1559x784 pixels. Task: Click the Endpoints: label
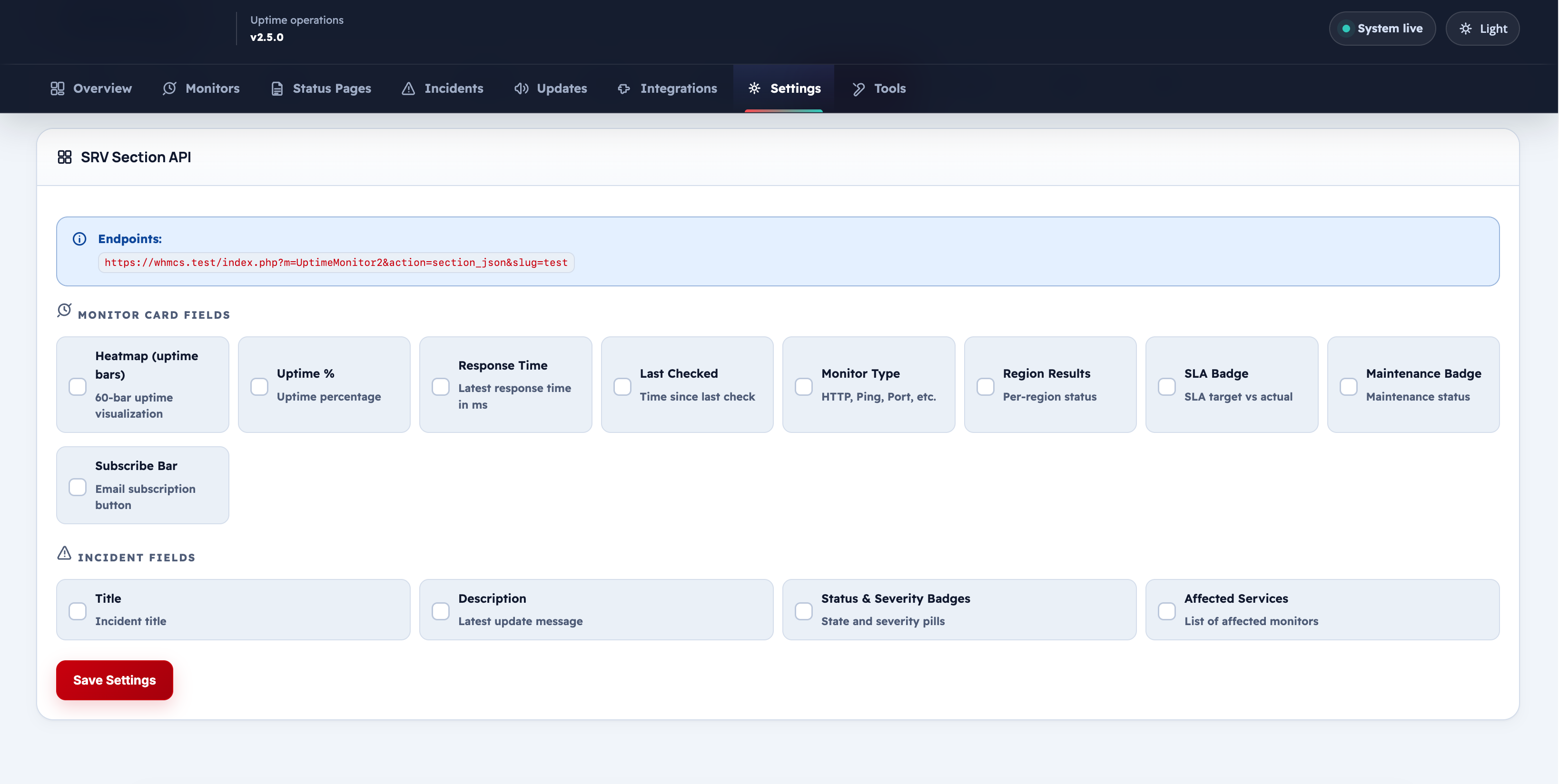[x=130, y=239]
